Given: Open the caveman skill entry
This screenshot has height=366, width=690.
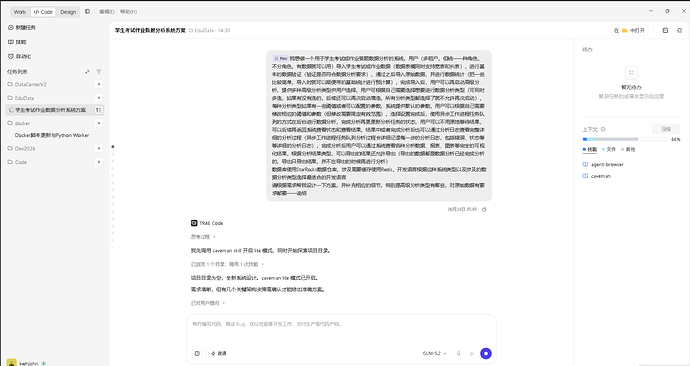Looking at the screenshot, I should 597,176.
